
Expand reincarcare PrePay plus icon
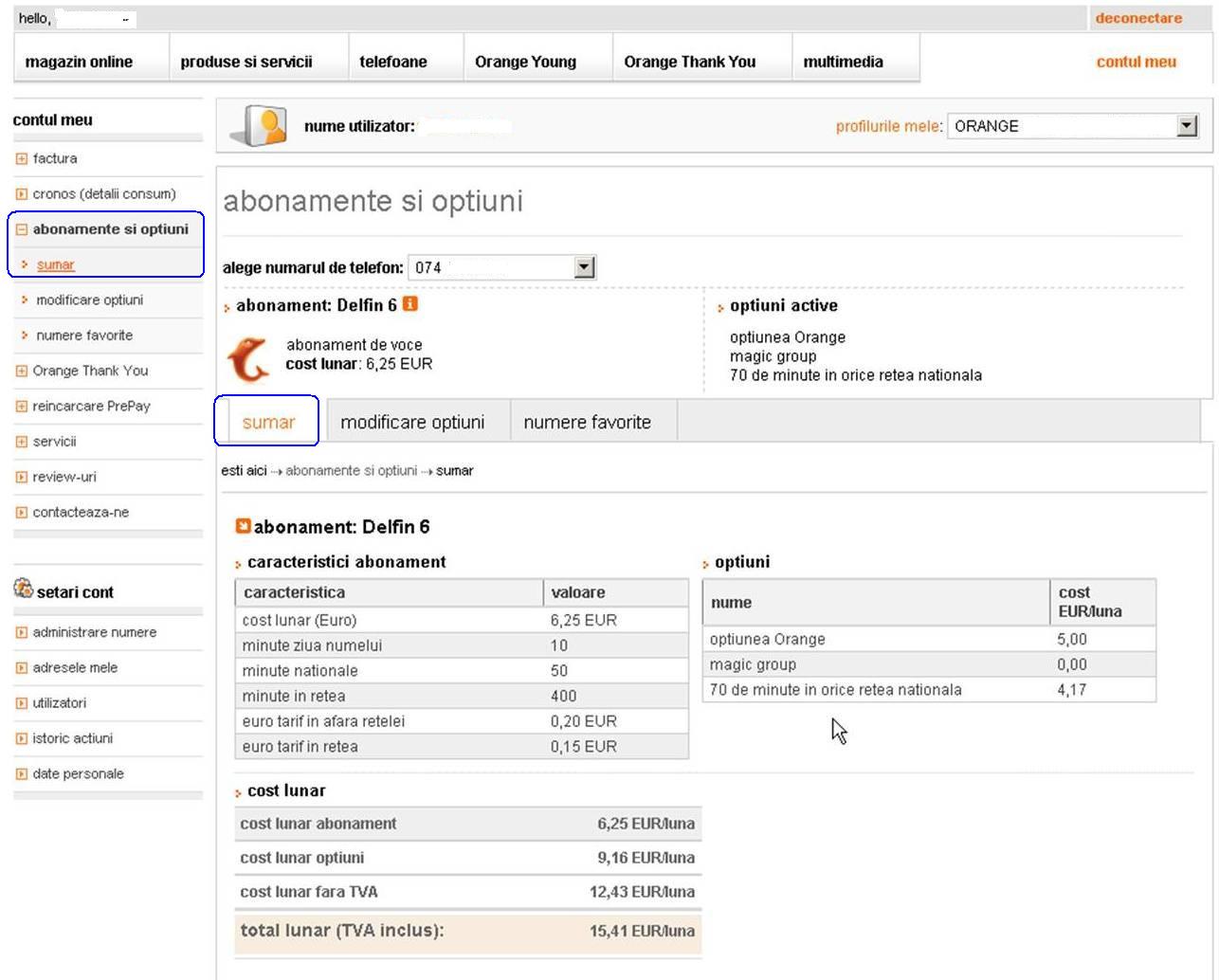pyautogui.click(x=22, y=407)
